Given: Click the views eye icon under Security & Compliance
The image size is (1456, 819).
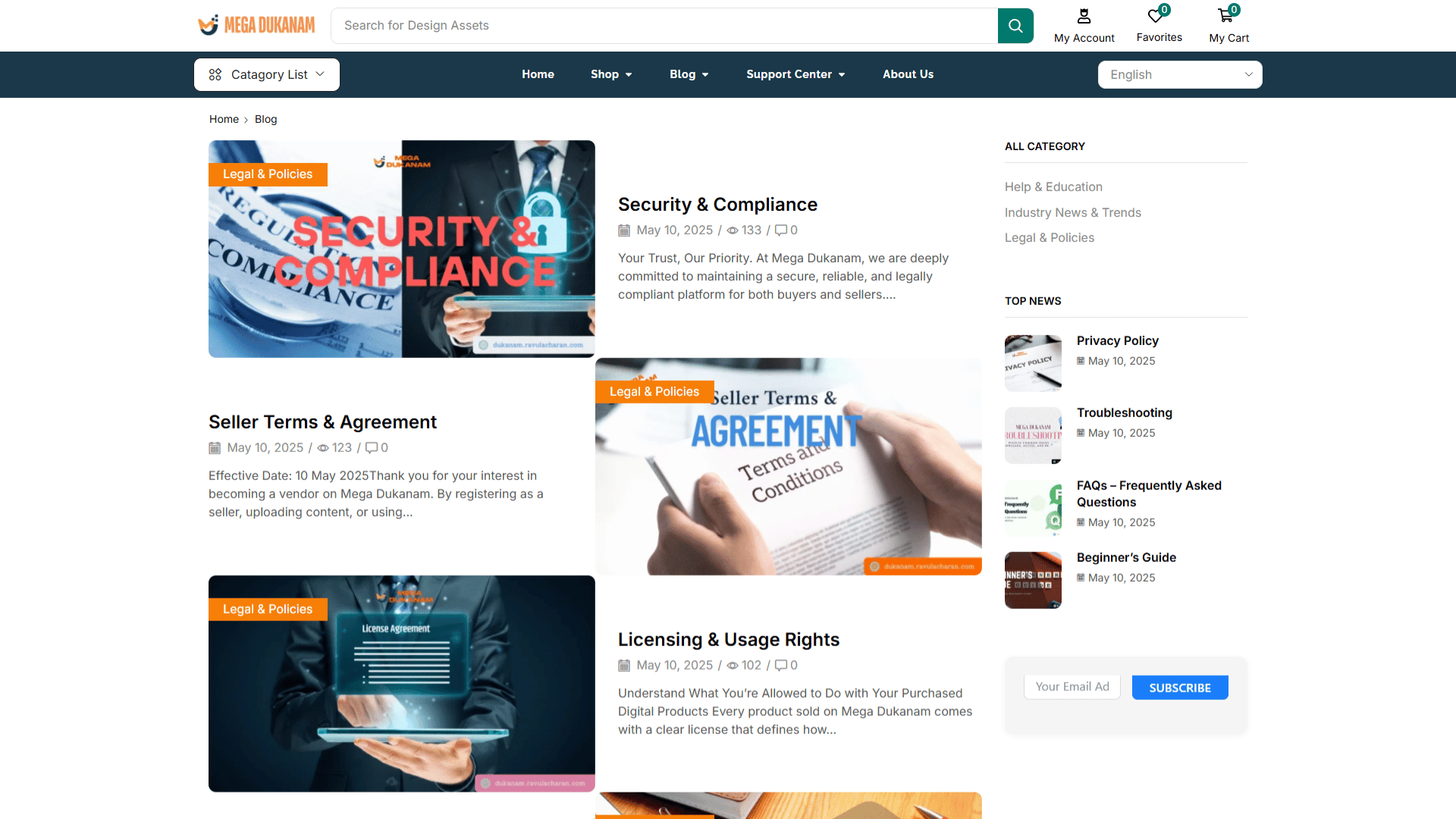Looking at the screenshot, I should tap(733, 231).
